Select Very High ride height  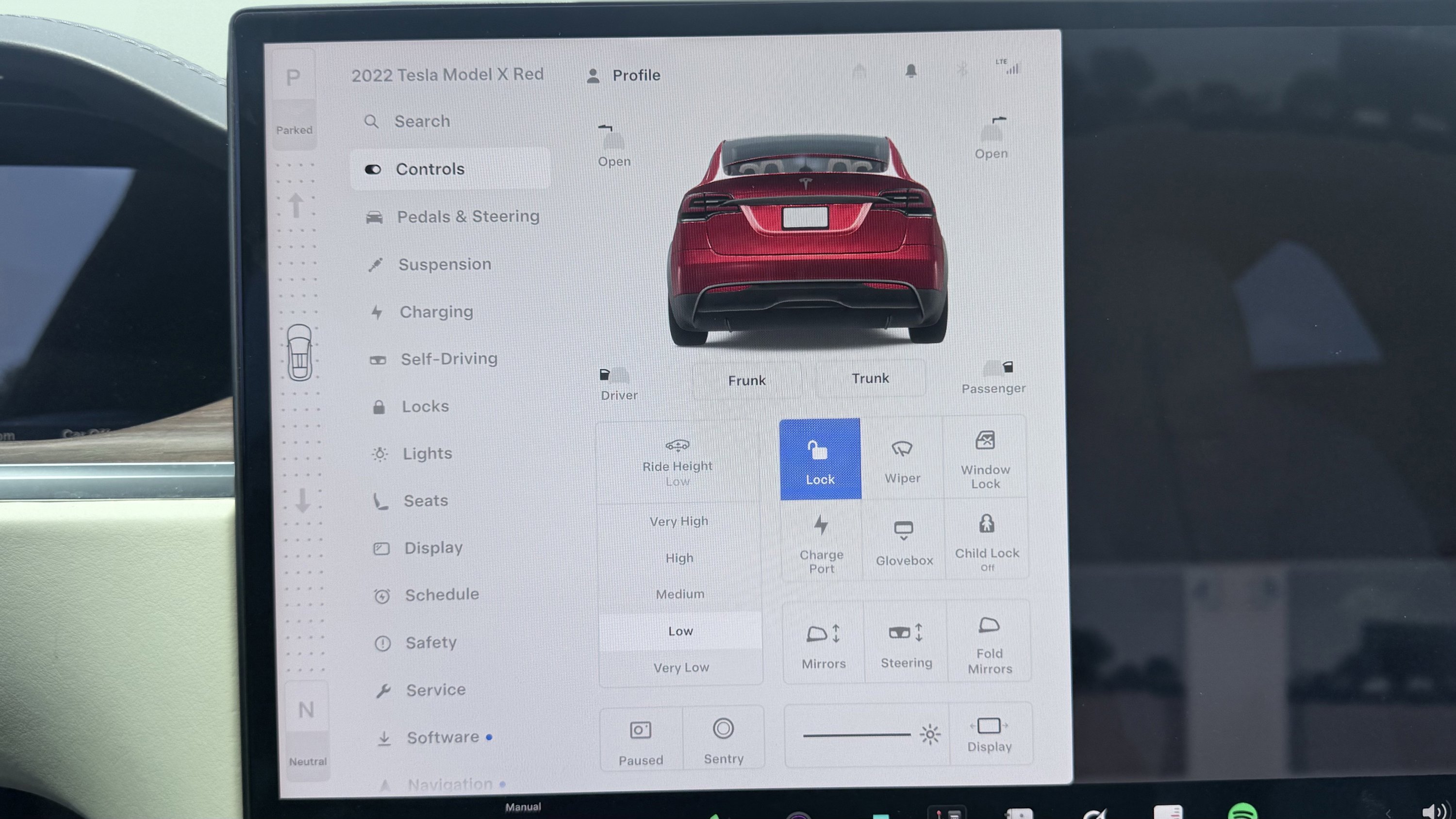tap(679, 521)
